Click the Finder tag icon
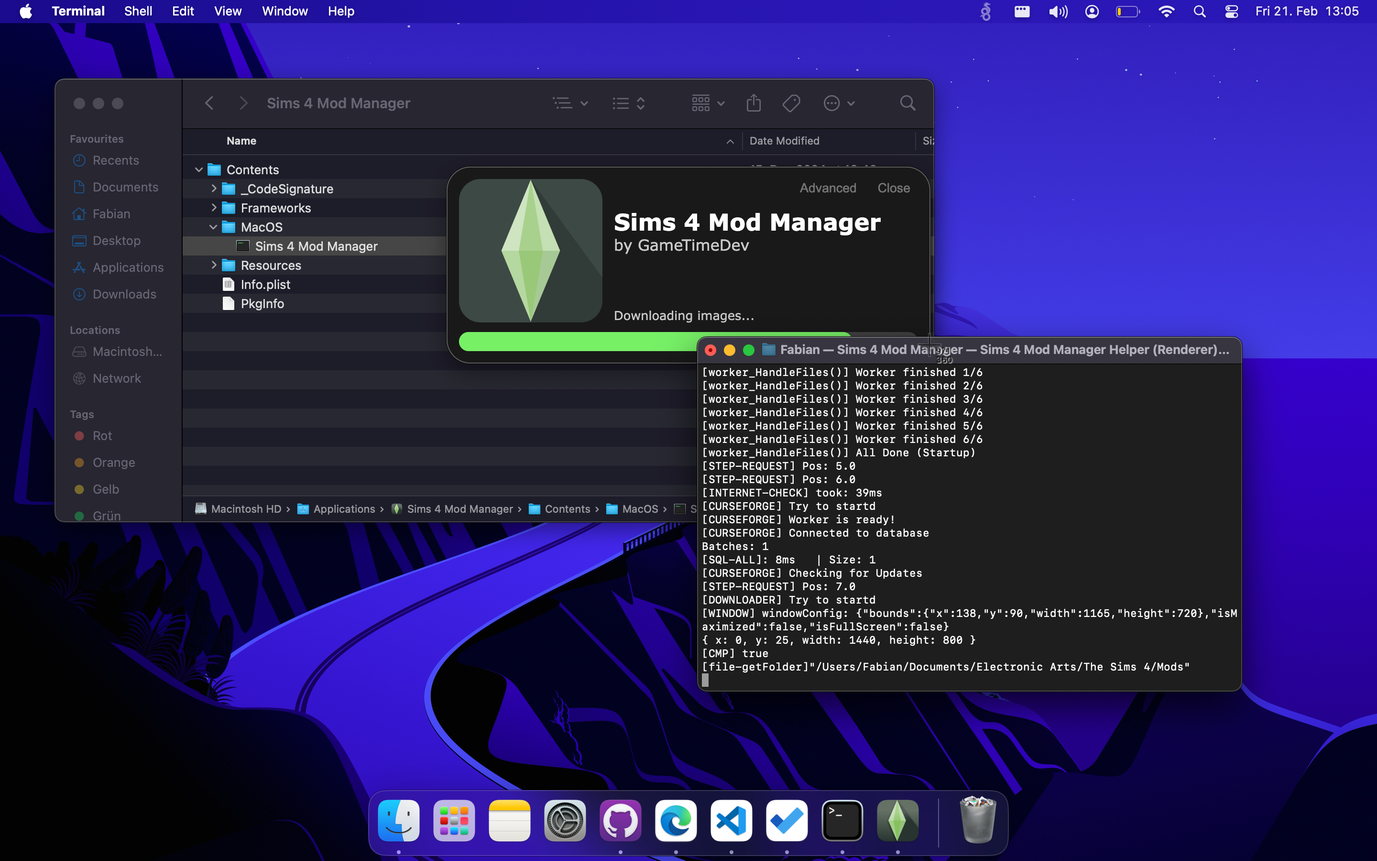This screenshot has width=1377, height=861. point(791,103)
